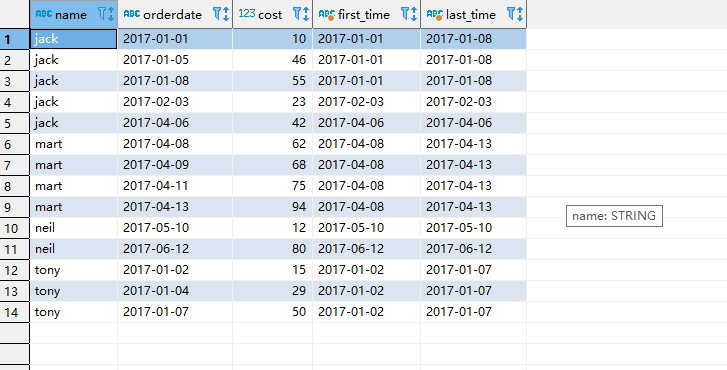Click the name cell 'neil' in row 10
The image size is (727, 370).
click(73, 228)
